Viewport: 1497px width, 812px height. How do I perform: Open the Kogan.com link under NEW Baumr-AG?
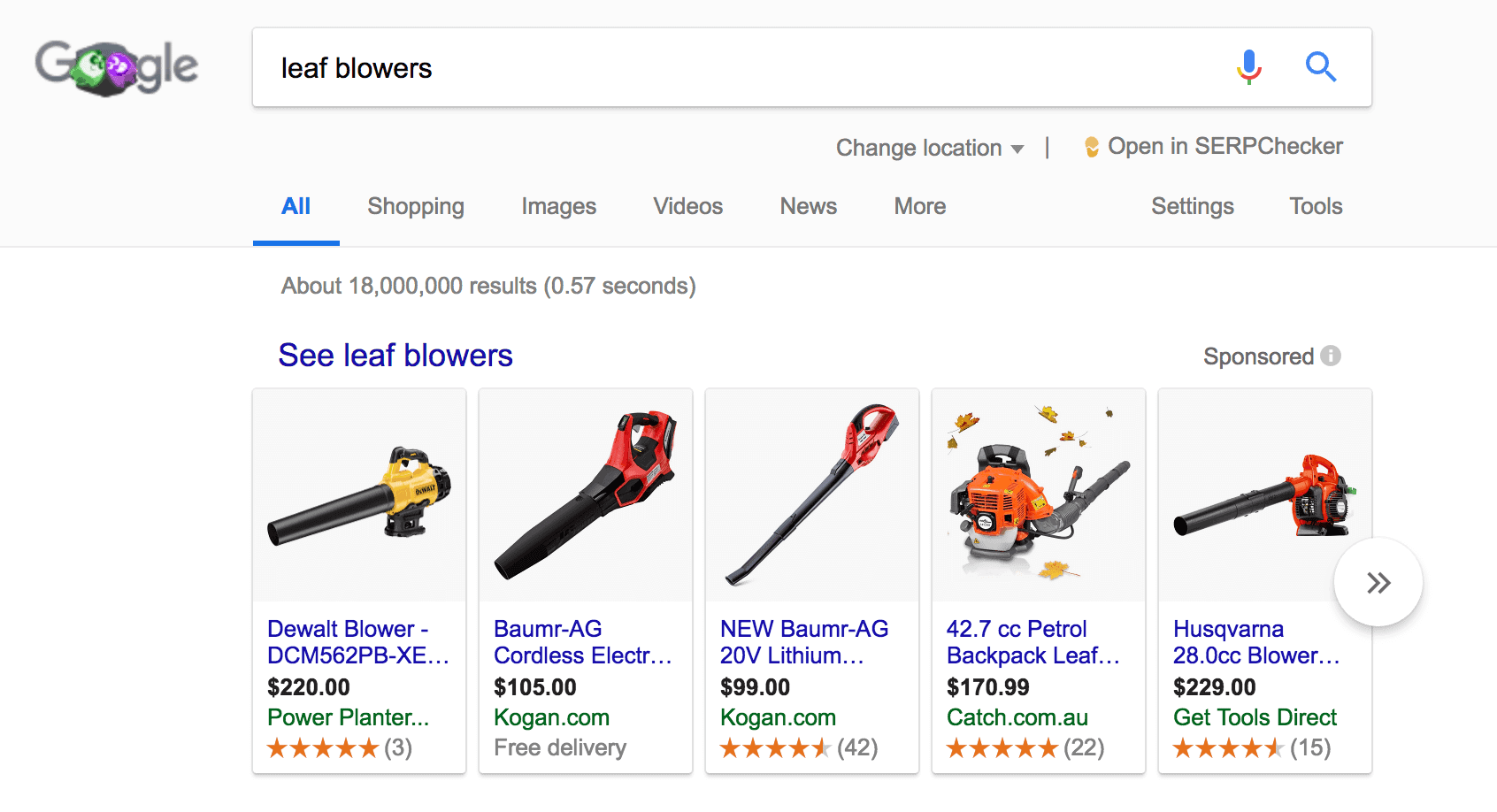click(778, 717)
